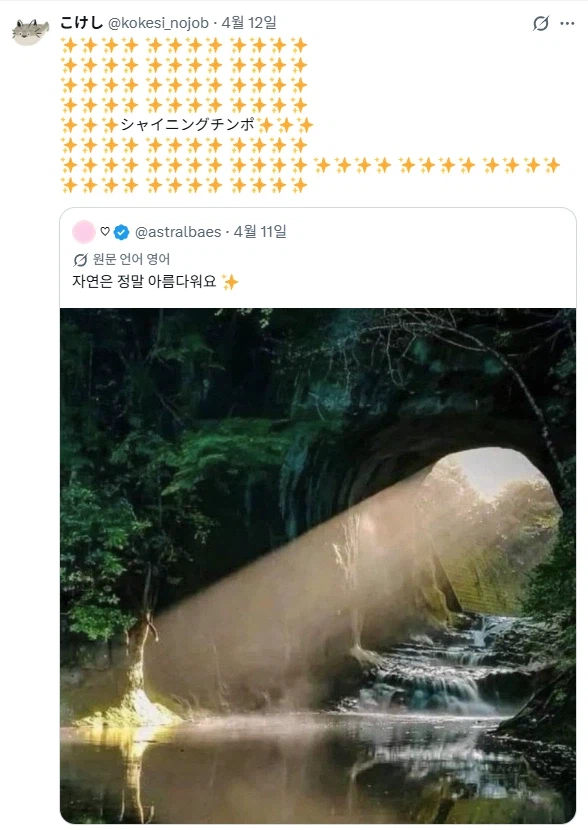Click the blue verified badge
Image resolution: width=588 pixels, height=830 pixels.
coord(122,232)
